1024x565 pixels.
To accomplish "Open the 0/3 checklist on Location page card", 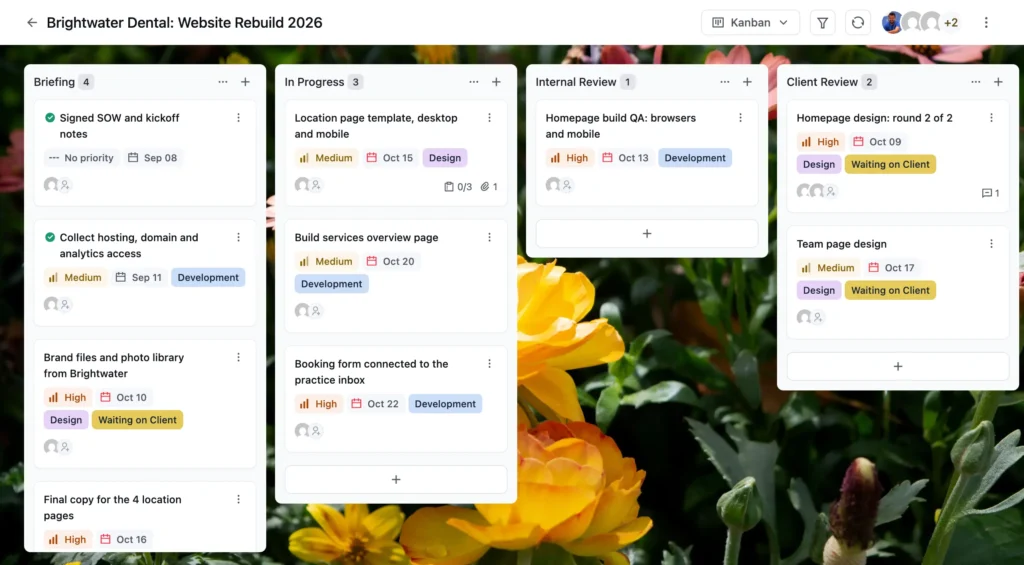I will [x=458, y=187].
